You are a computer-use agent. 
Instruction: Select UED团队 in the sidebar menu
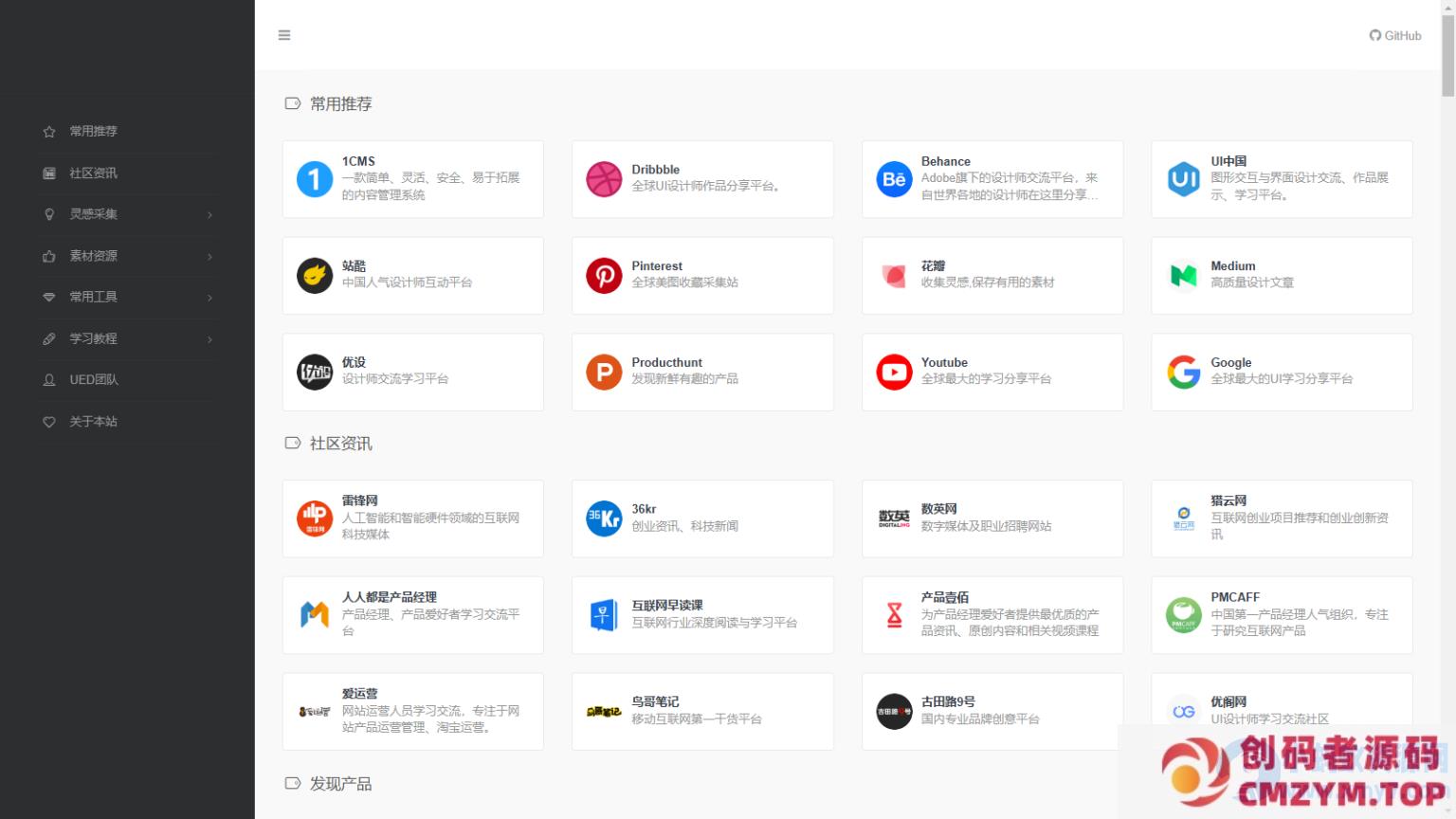click(x=93, y=380)
